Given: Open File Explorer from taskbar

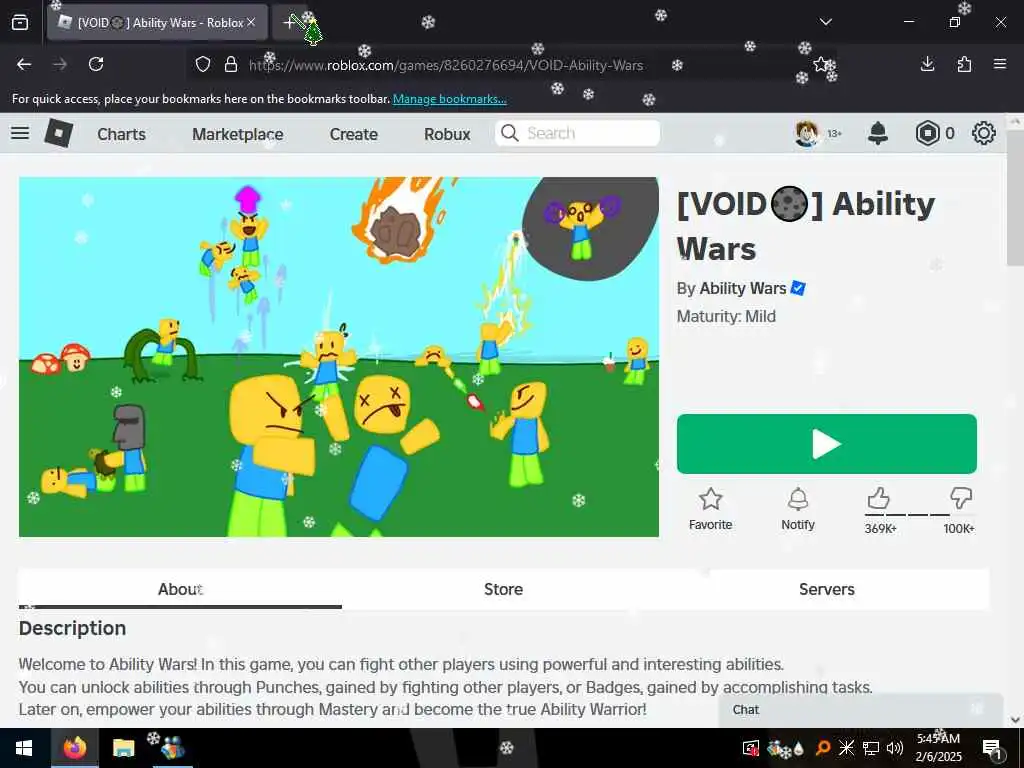Looking at the screenshot, I should 123,748.
